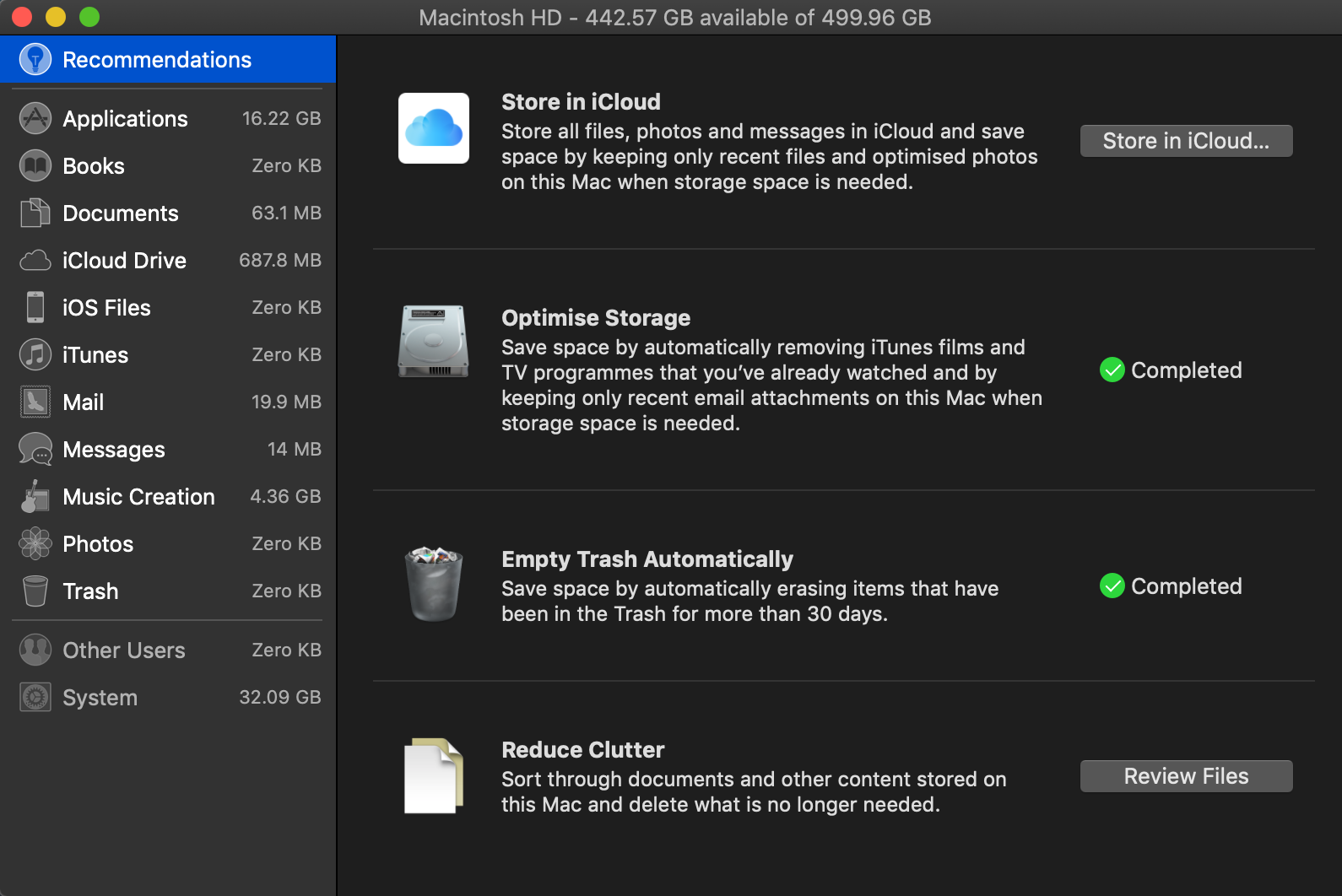Image resolution: width=1342 pixels, height=896 pixels.
Task: Click the Empty Trash Automatically bin icon
Action: pos(434,584)
